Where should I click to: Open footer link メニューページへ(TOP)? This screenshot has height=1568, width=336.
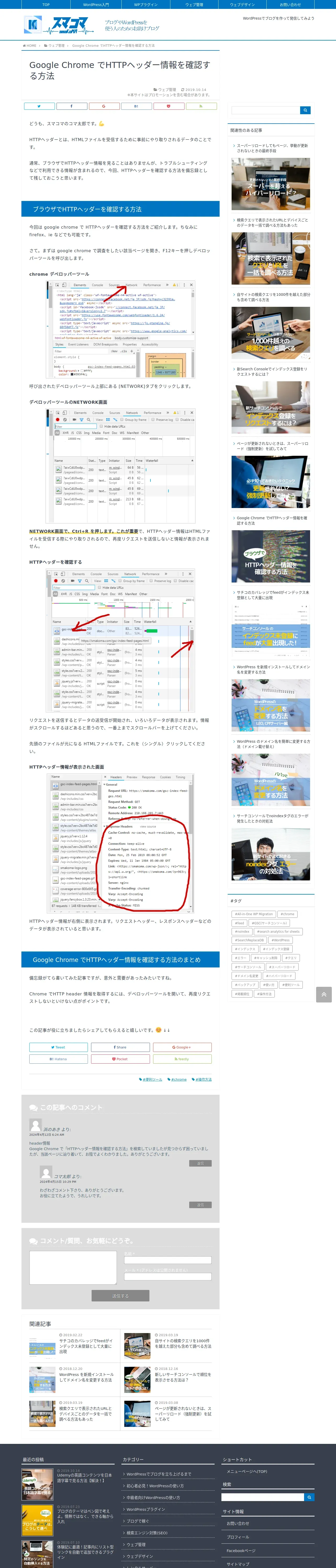247,1471
